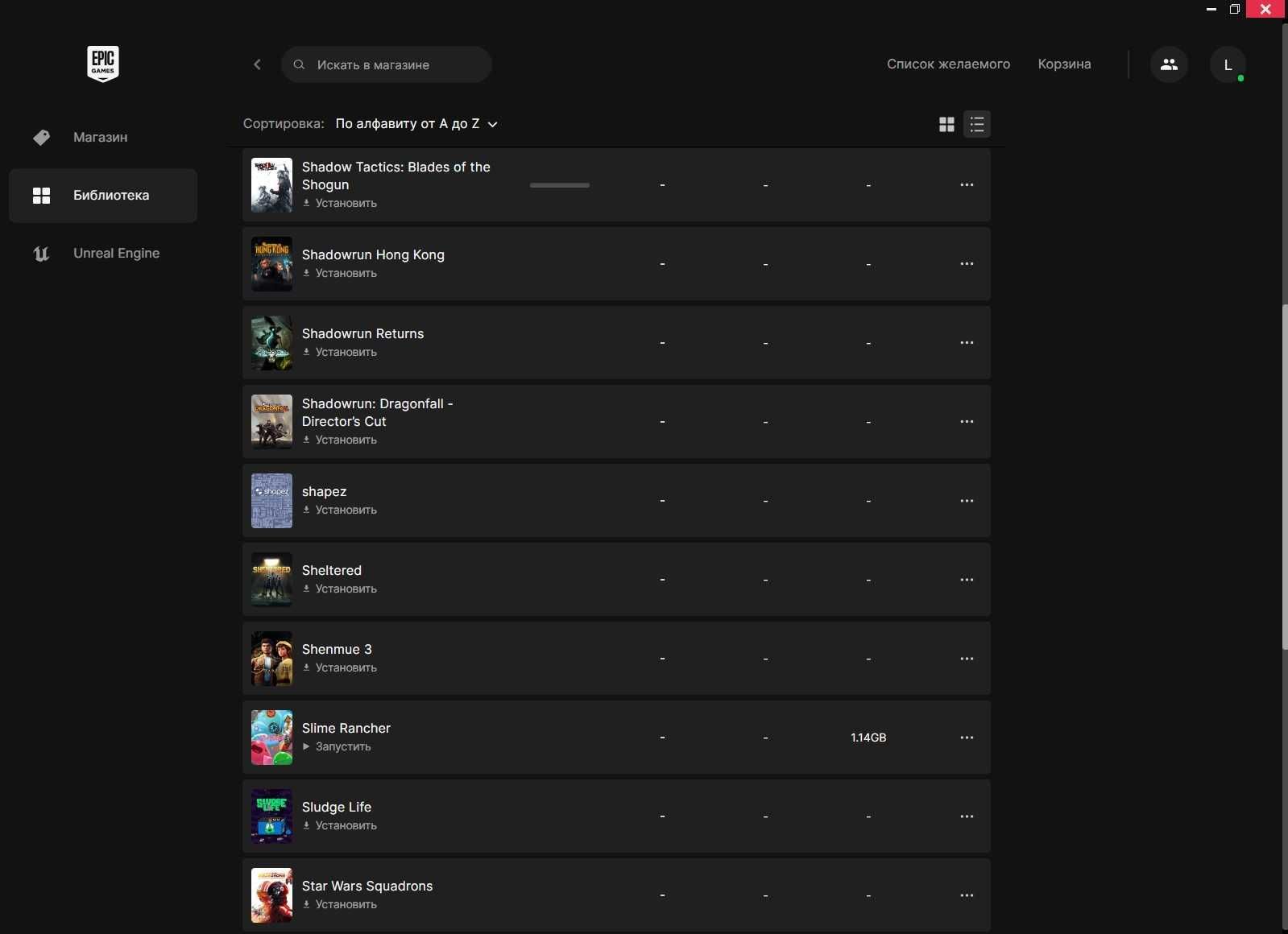Screen dimensions: 1288x934
Task: Click the Shadowrun Returns cover thumbnail
Action: tap(271, 343)
